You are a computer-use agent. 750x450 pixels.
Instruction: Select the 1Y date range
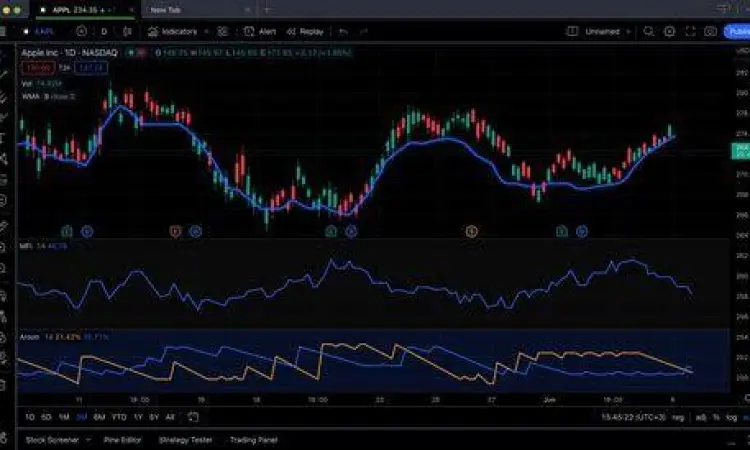pyautogui.click(x=138, y=417)
